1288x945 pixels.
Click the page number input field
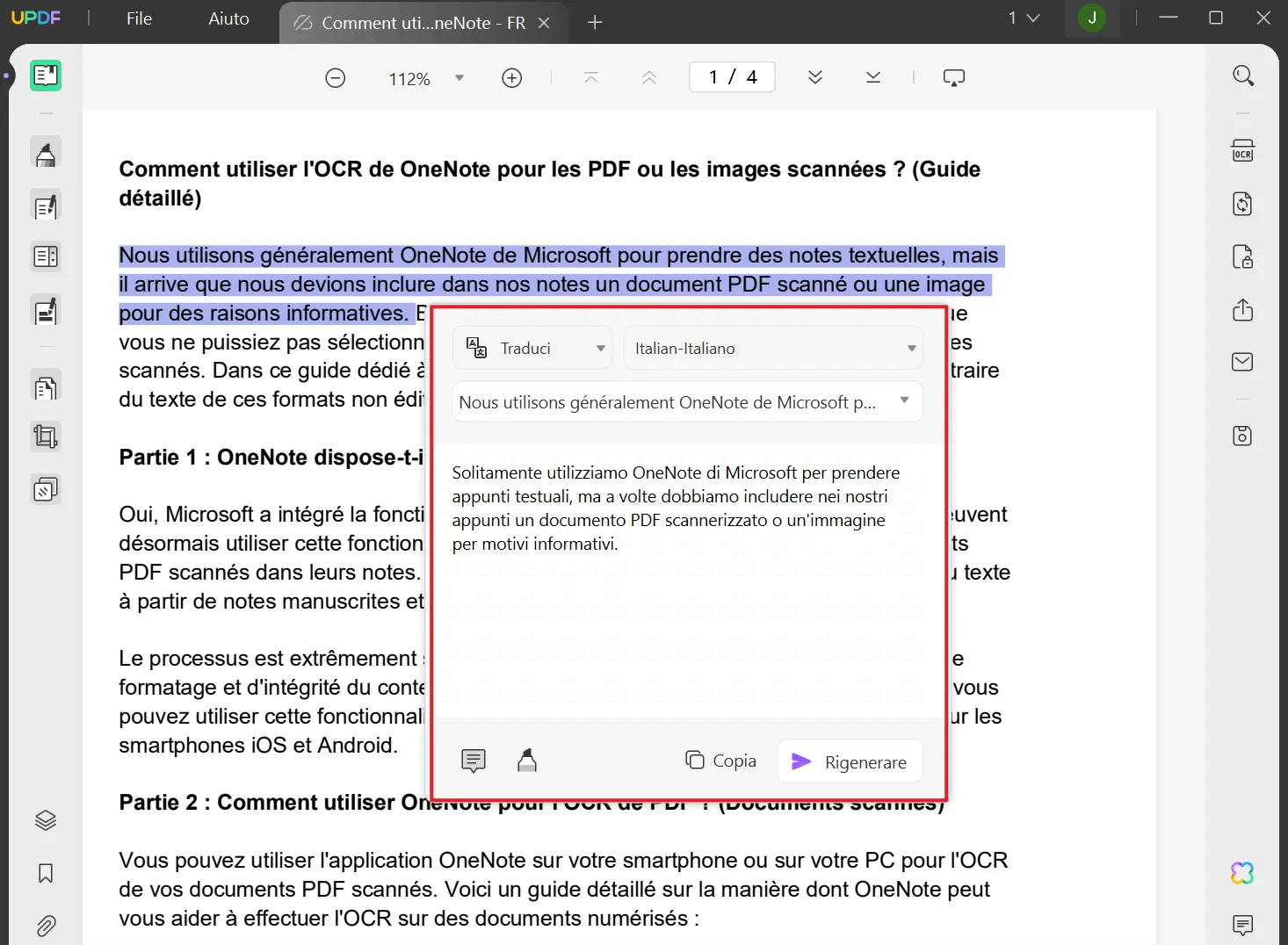tap(733, 77)
